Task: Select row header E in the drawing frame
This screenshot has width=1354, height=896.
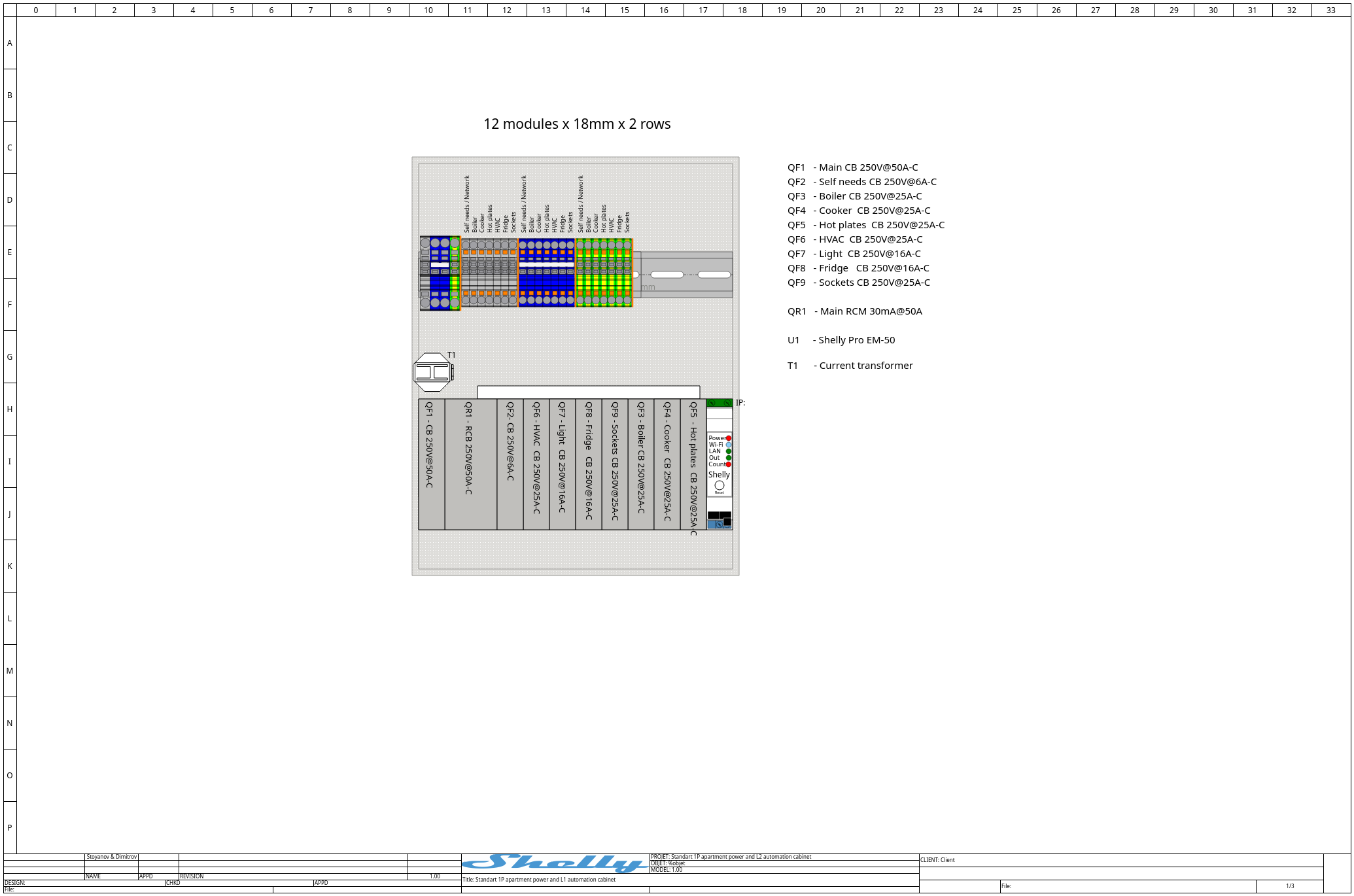Action: (9, 250)
